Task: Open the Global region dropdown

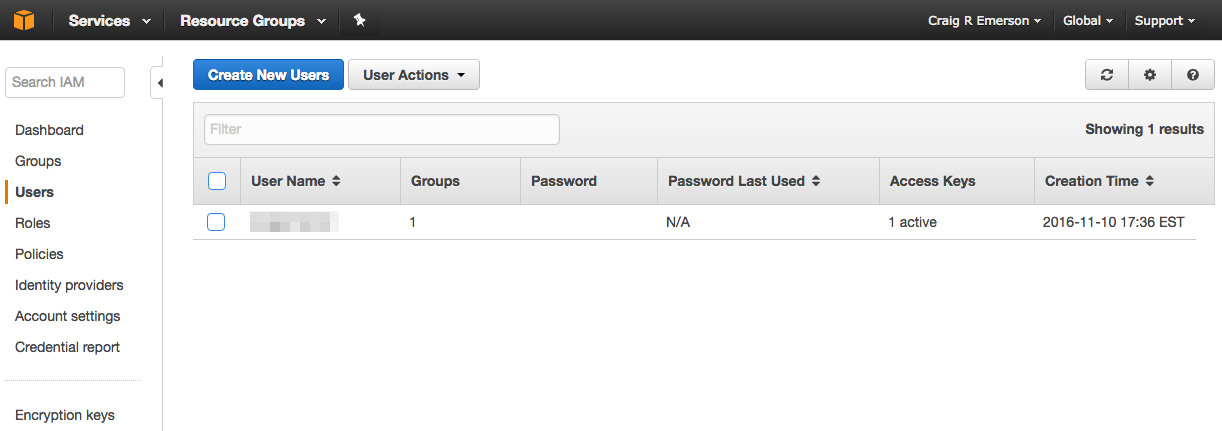Action: (1088, 20)
